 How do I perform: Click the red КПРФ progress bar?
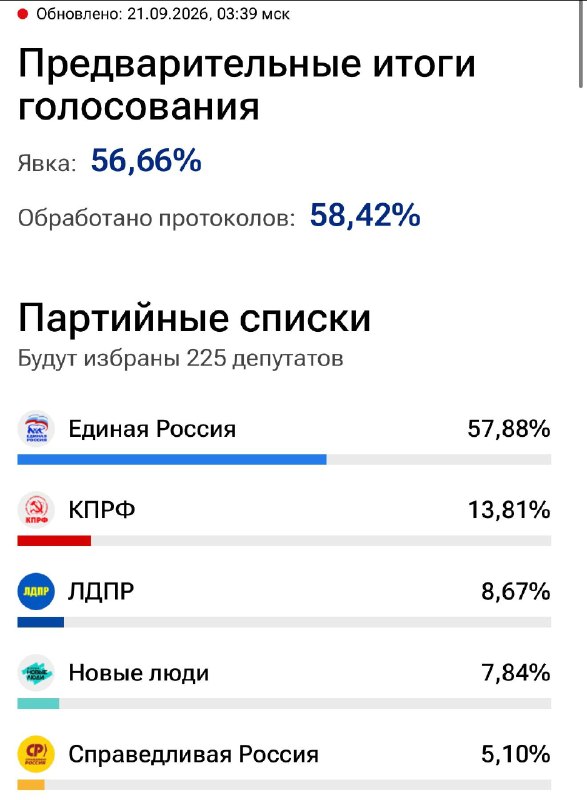point(54,541)
